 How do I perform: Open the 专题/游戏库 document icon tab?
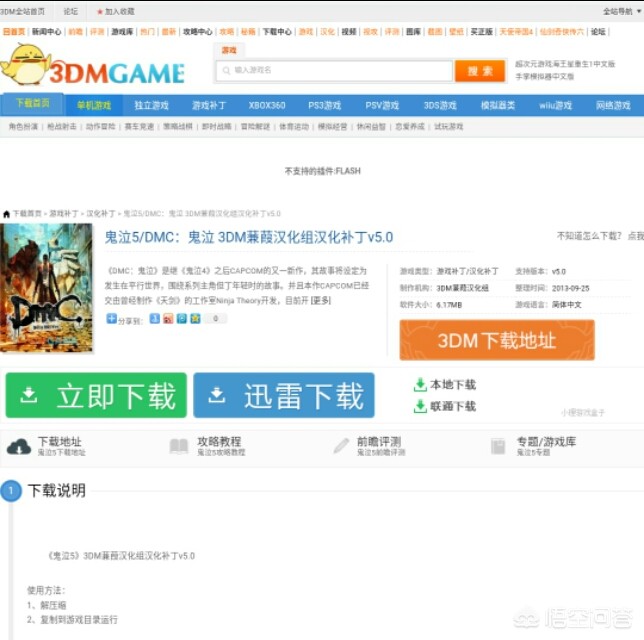click(534, 447)
